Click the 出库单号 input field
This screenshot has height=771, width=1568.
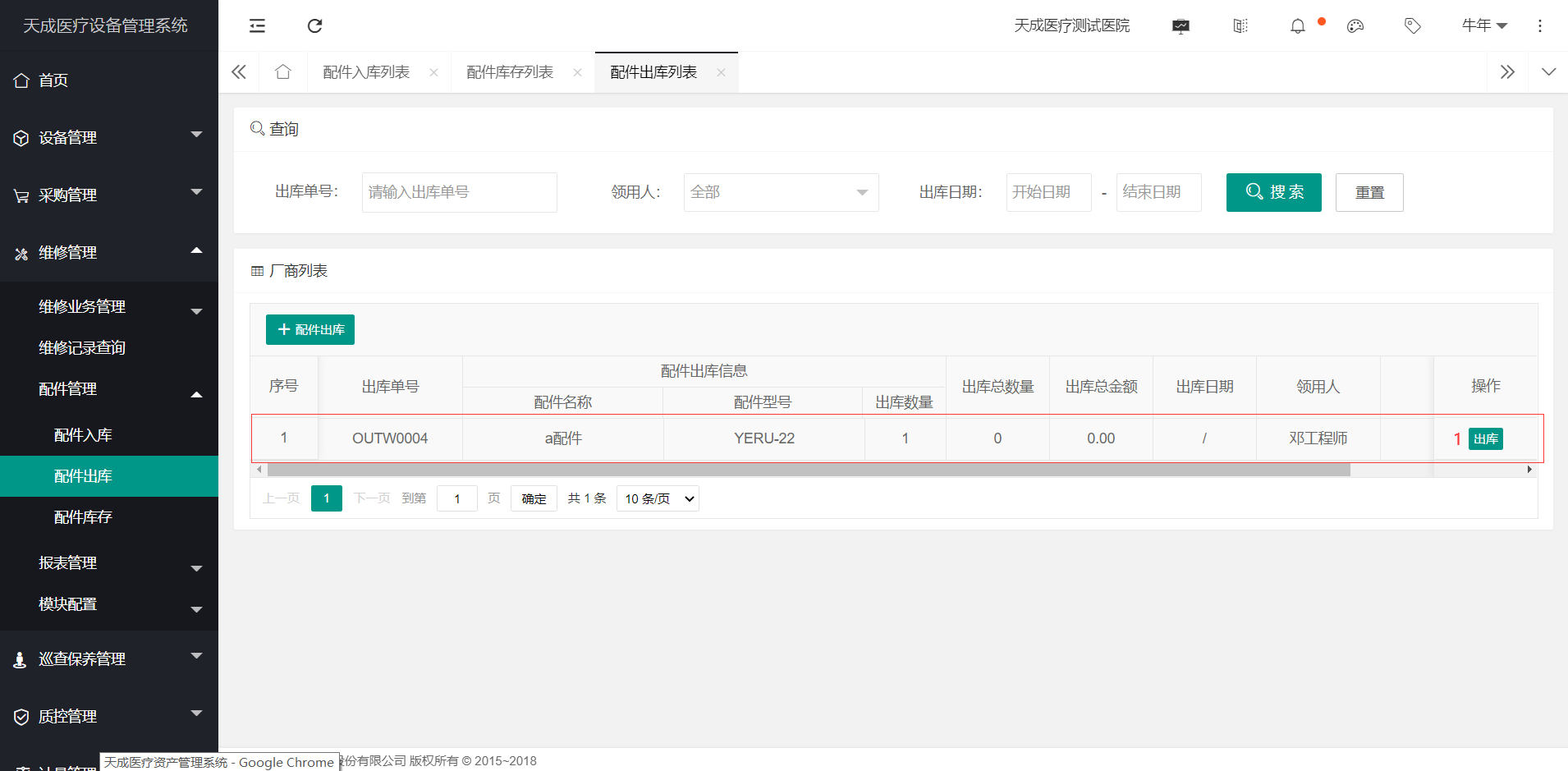(x=460, y=192)
